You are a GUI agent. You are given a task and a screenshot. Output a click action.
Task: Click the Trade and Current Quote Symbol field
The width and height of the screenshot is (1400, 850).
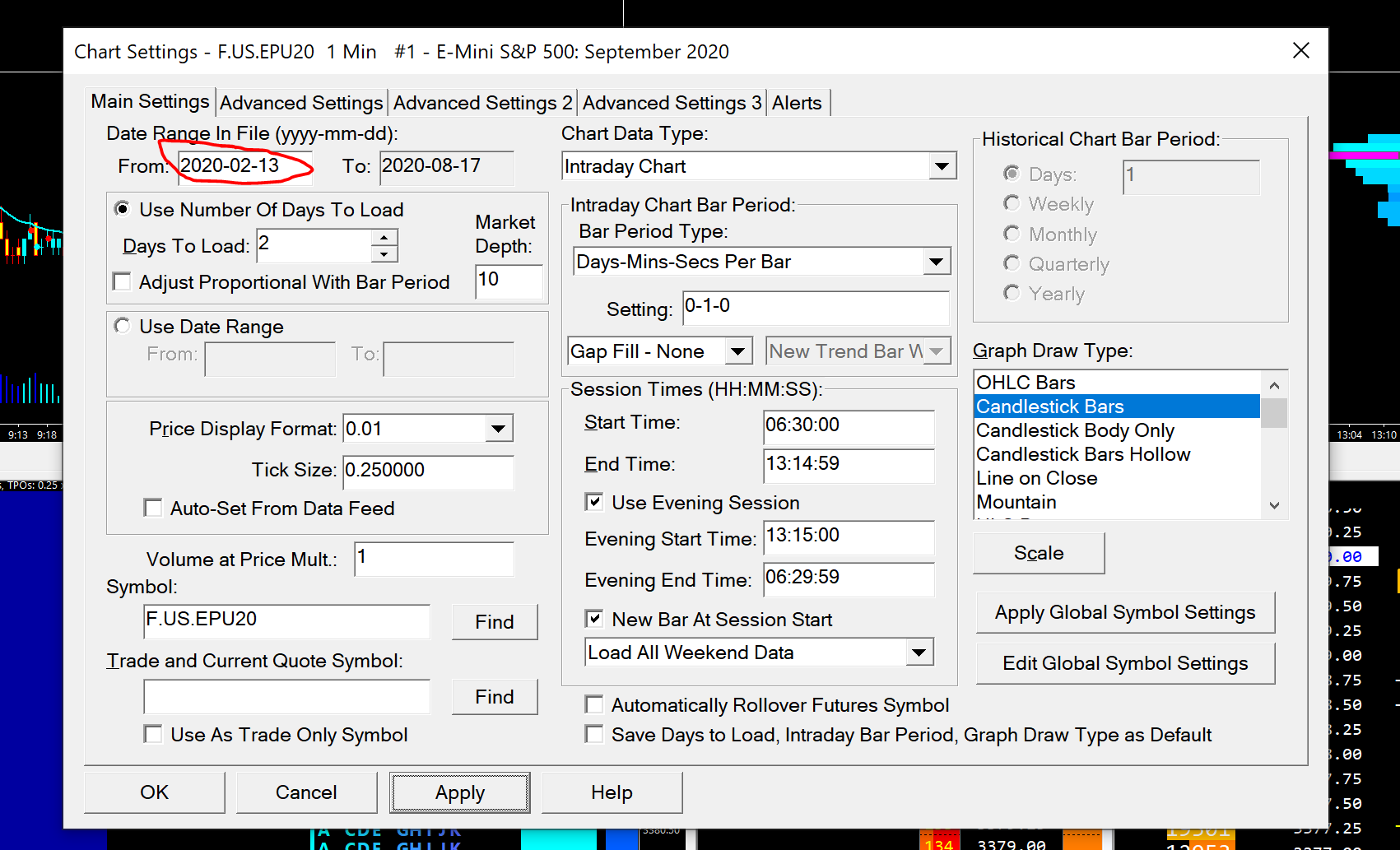(x=286, y=697)
